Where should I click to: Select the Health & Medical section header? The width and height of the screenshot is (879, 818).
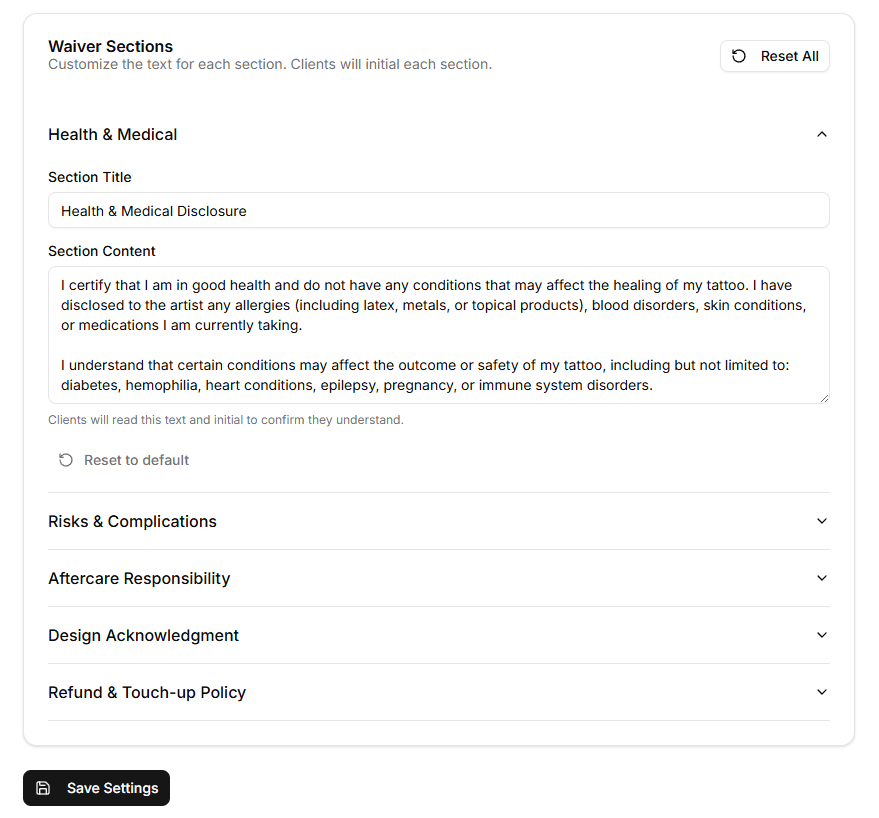tap(112, 133)
